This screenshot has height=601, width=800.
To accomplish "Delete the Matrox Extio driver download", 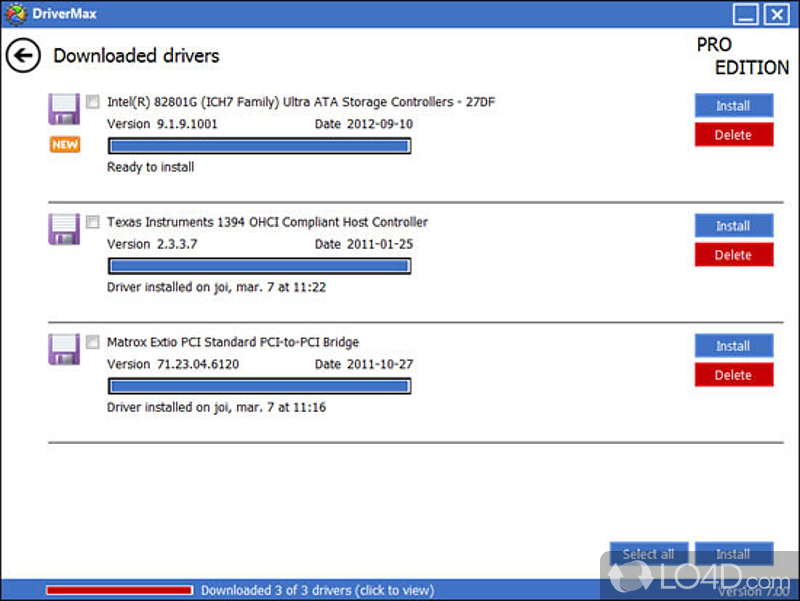I will tap(734, 374).
